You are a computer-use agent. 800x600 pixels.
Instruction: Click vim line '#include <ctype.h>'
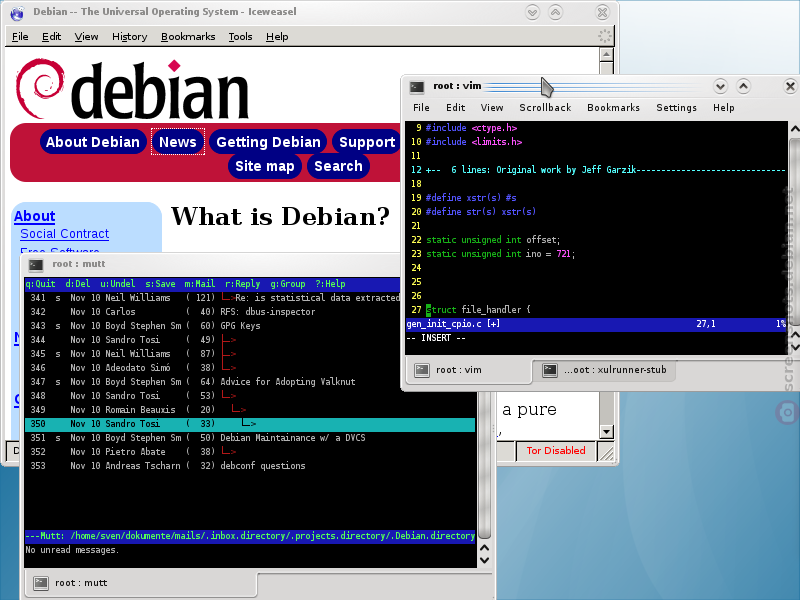click(x=471, y=128)
